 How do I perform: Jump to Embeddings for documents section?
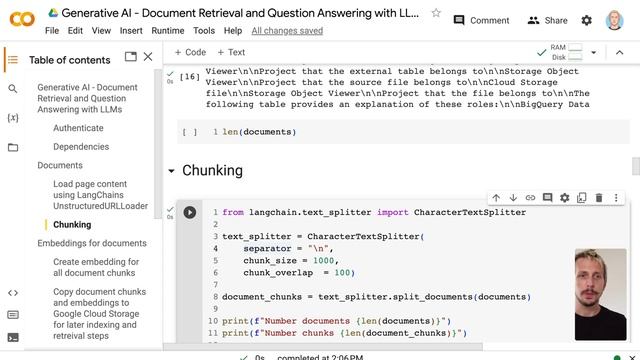click(x=92, y=243)
